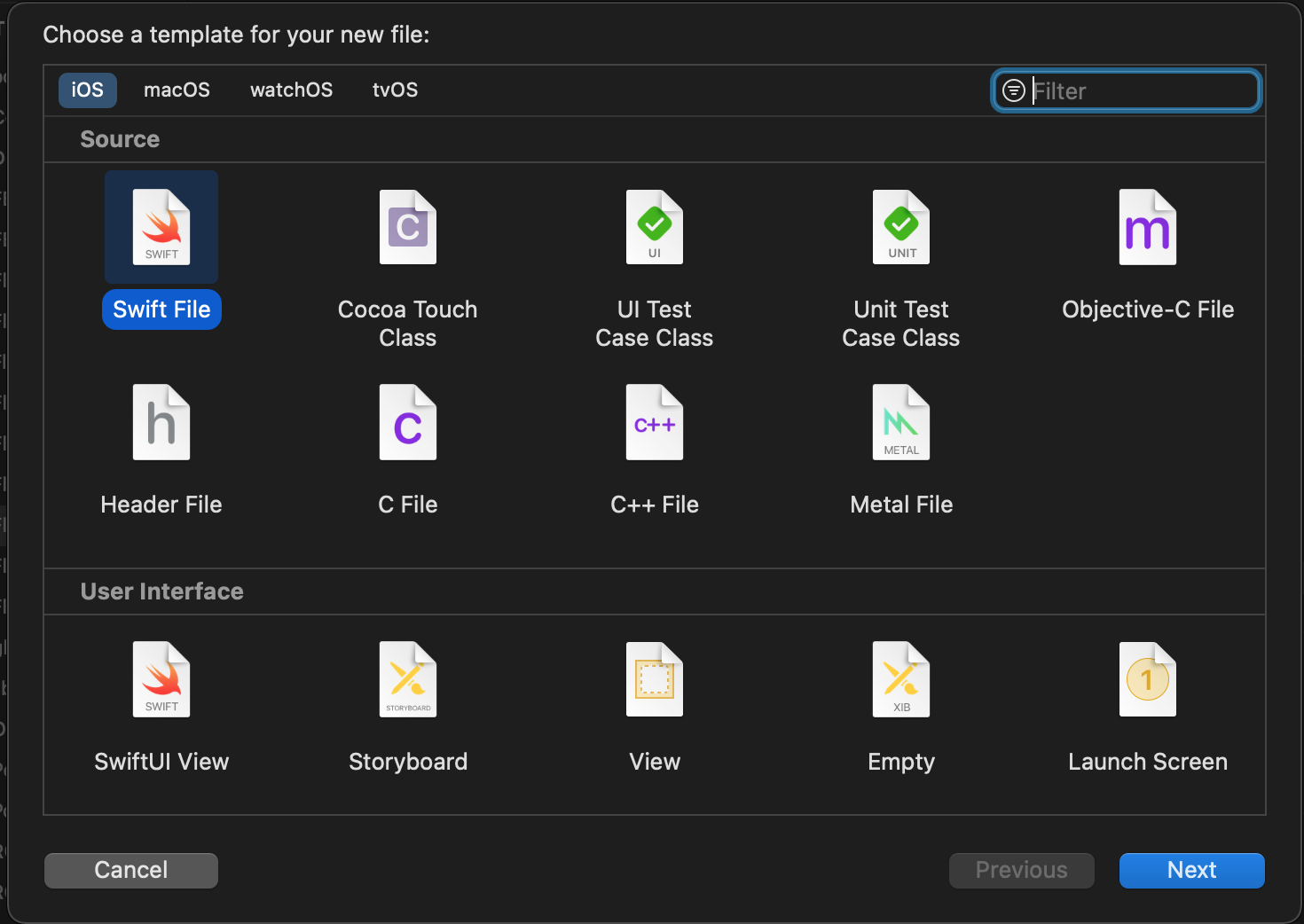Go to the Previous step
The image size is (1304, 924).
click(x=1022, y=870)
